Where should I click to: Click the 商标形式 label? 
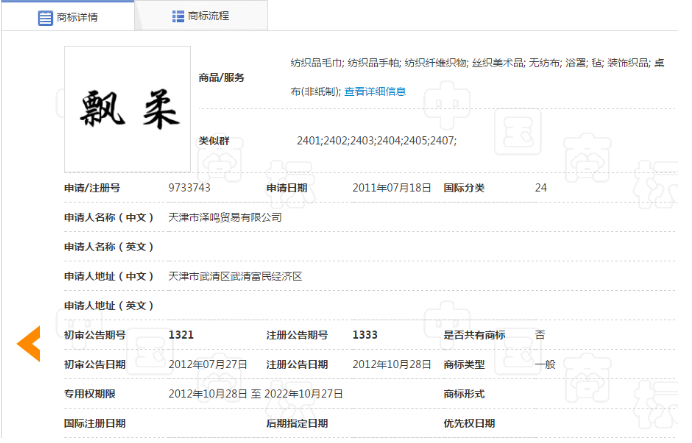point(464,394)
